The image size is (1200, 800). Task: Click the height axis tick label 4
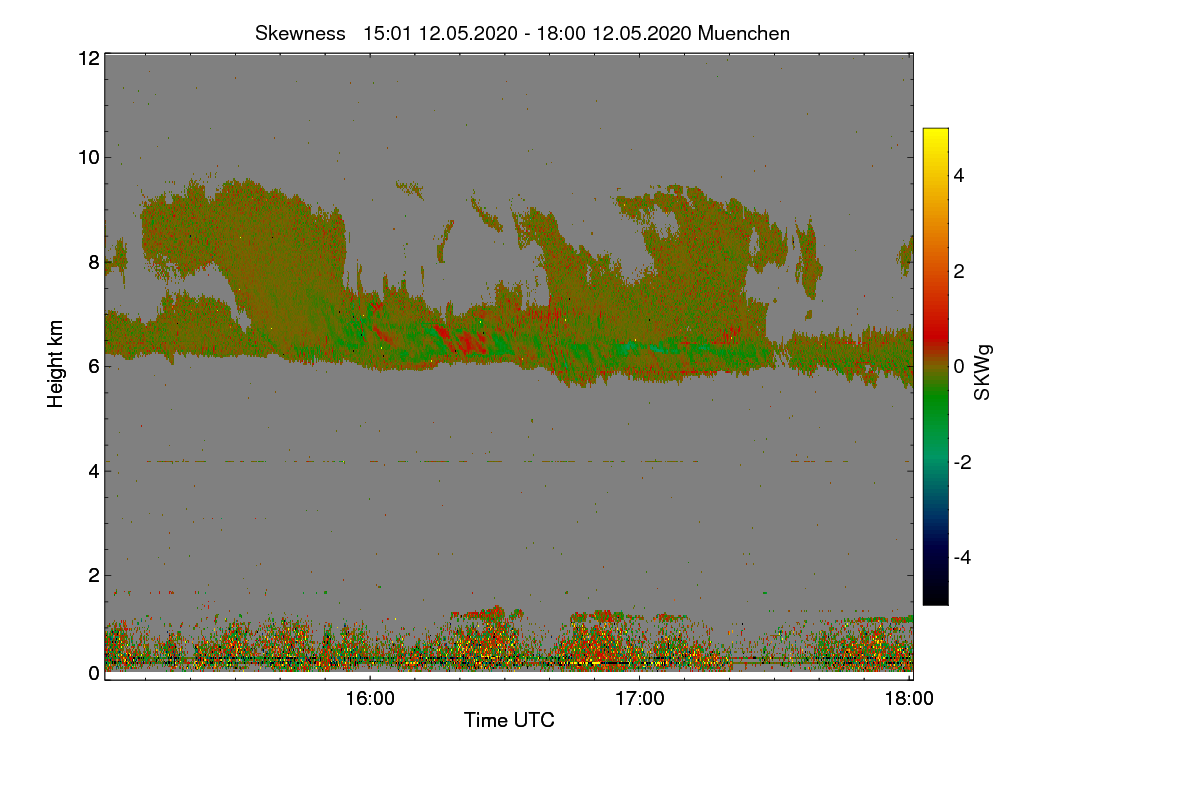coord(92,470)
